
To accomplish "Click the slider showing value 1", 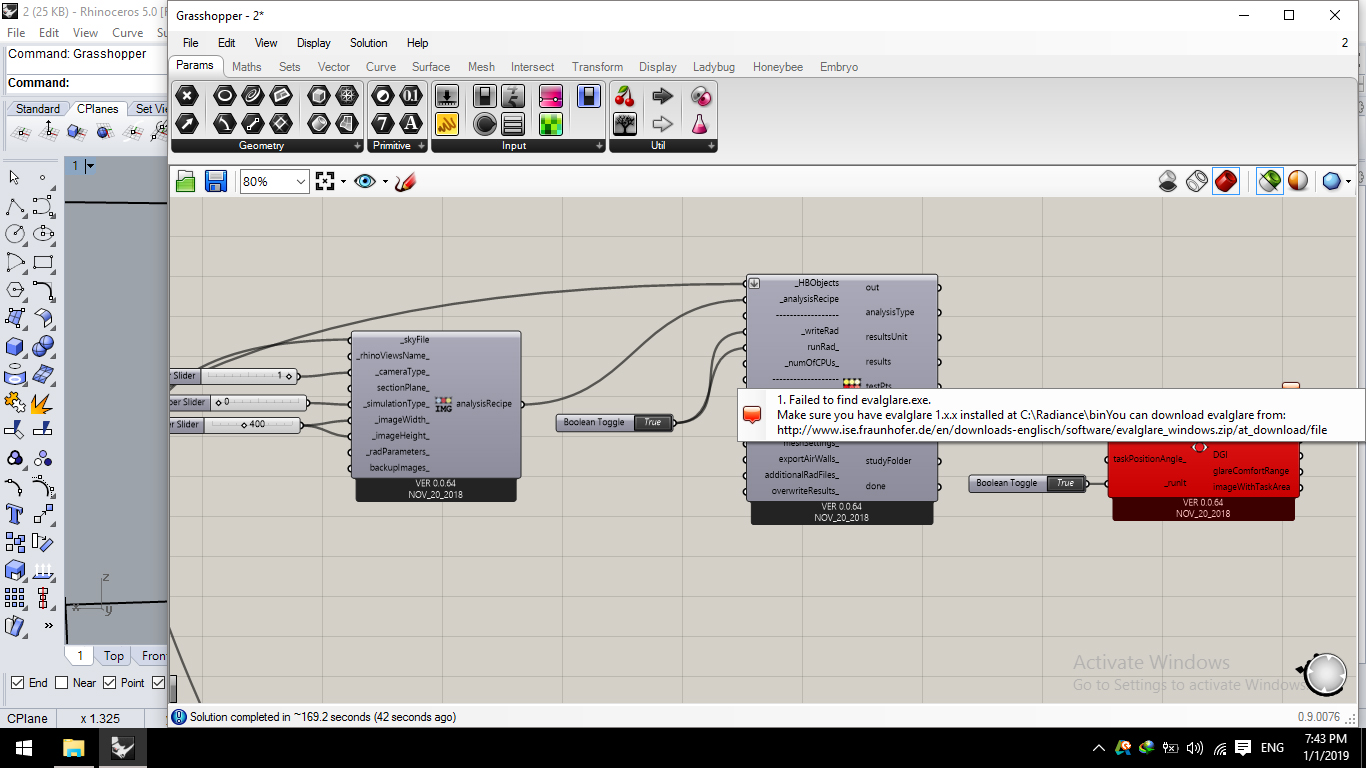I will click(x=235, y=376).
